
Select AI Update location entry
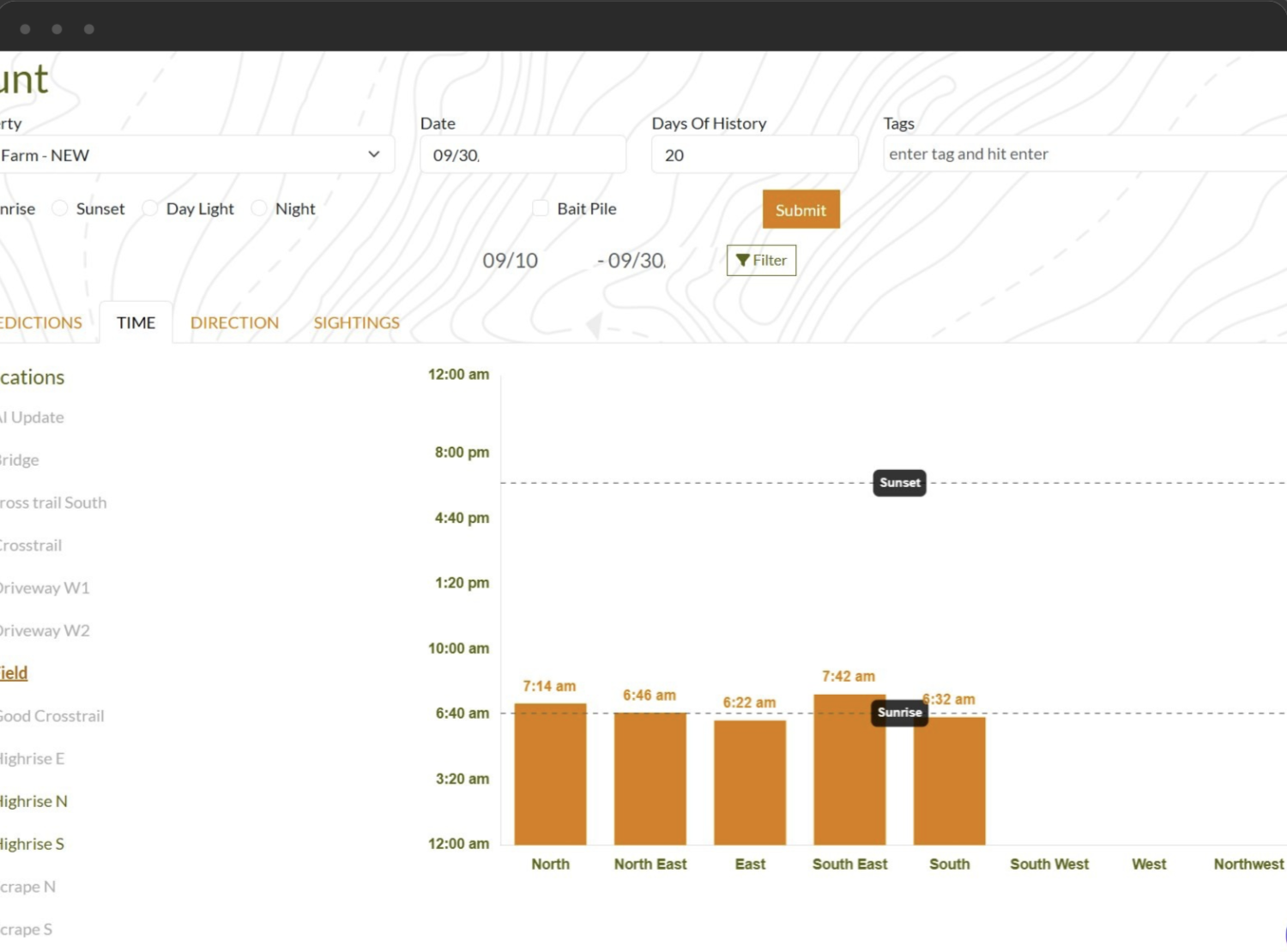pos(32,418)
